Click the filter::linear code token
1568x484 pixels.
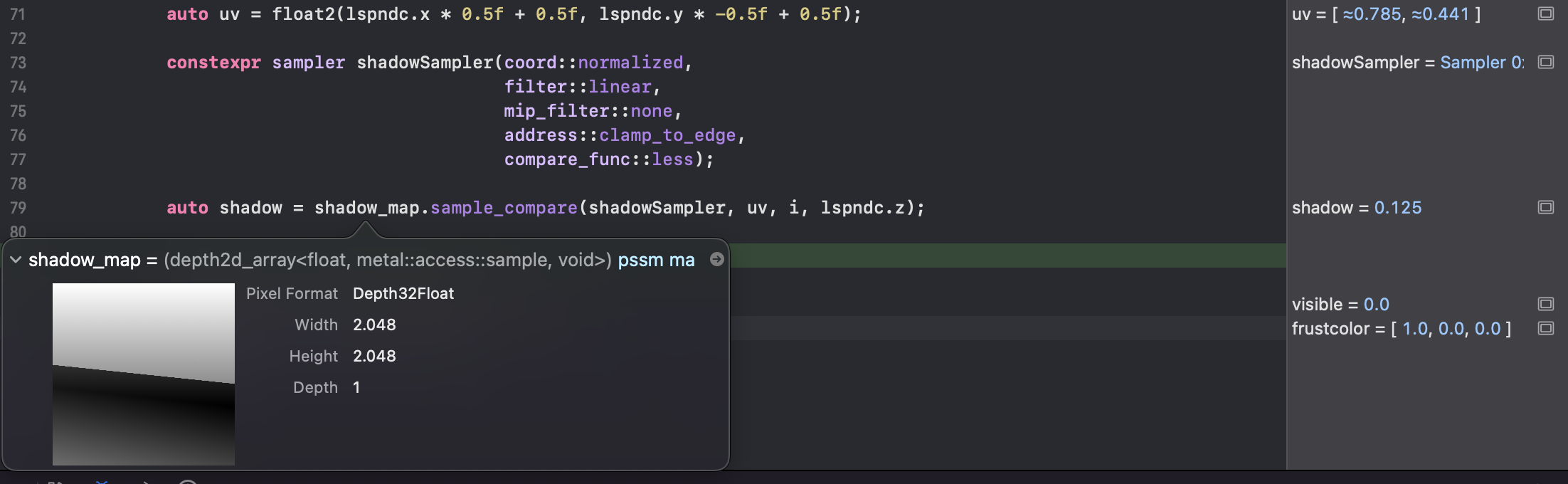[578, 87]
